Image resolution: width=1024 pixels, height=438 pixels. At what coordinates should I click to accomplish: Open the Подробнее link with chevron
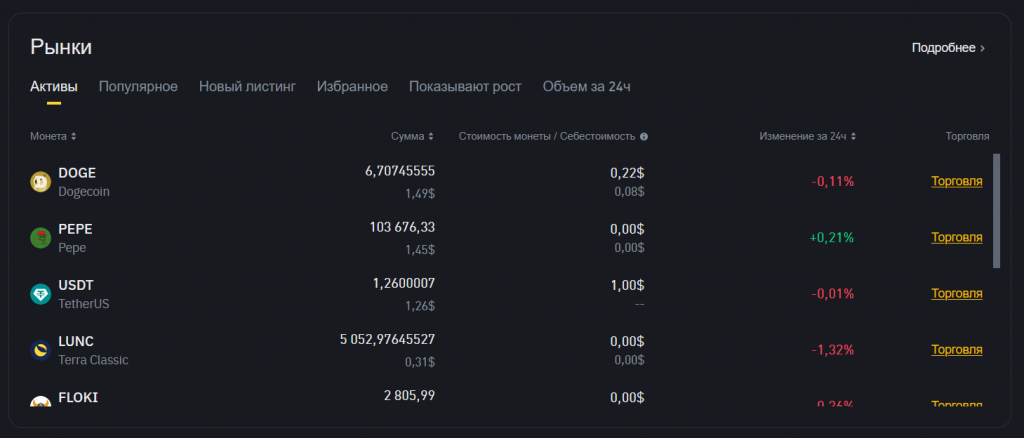click(948, 47)
